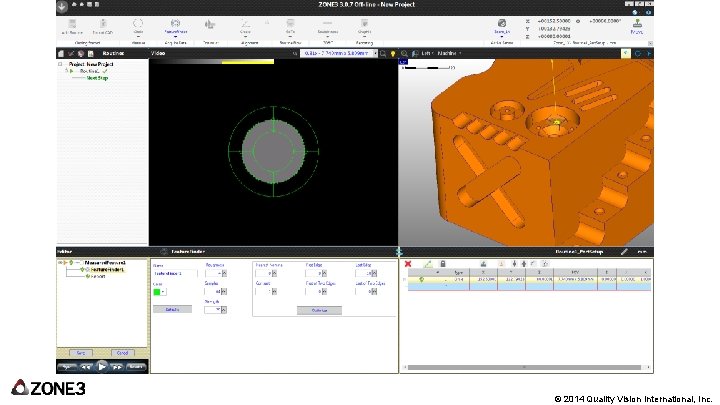Click the Import CAD ribbon icon
Image resolution: width=720 pixels, height=405 pixels.
click(103, 24)
